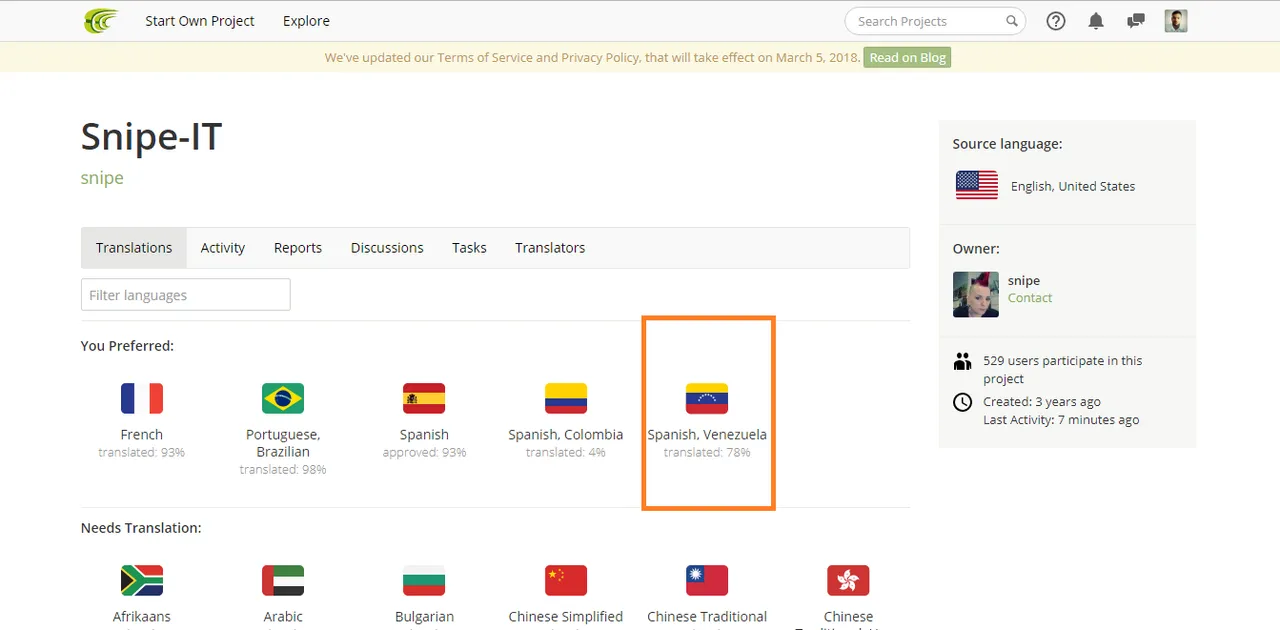This screenshot has width=1280, height=630.
Task: Open the Bulgarian language label
Action: 424,617
